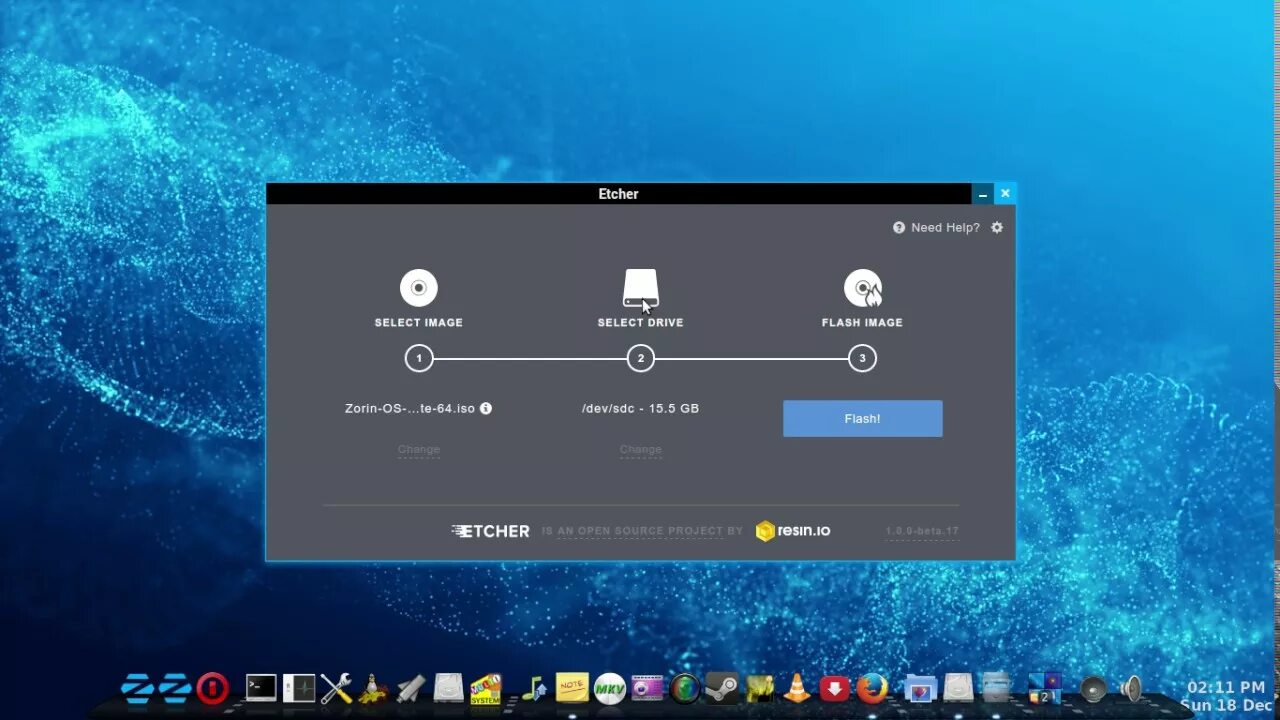Open the pictures folder dock icon
Viewport: 1280px width, 720px height.
pyautogui.click(x=921, y=688)
